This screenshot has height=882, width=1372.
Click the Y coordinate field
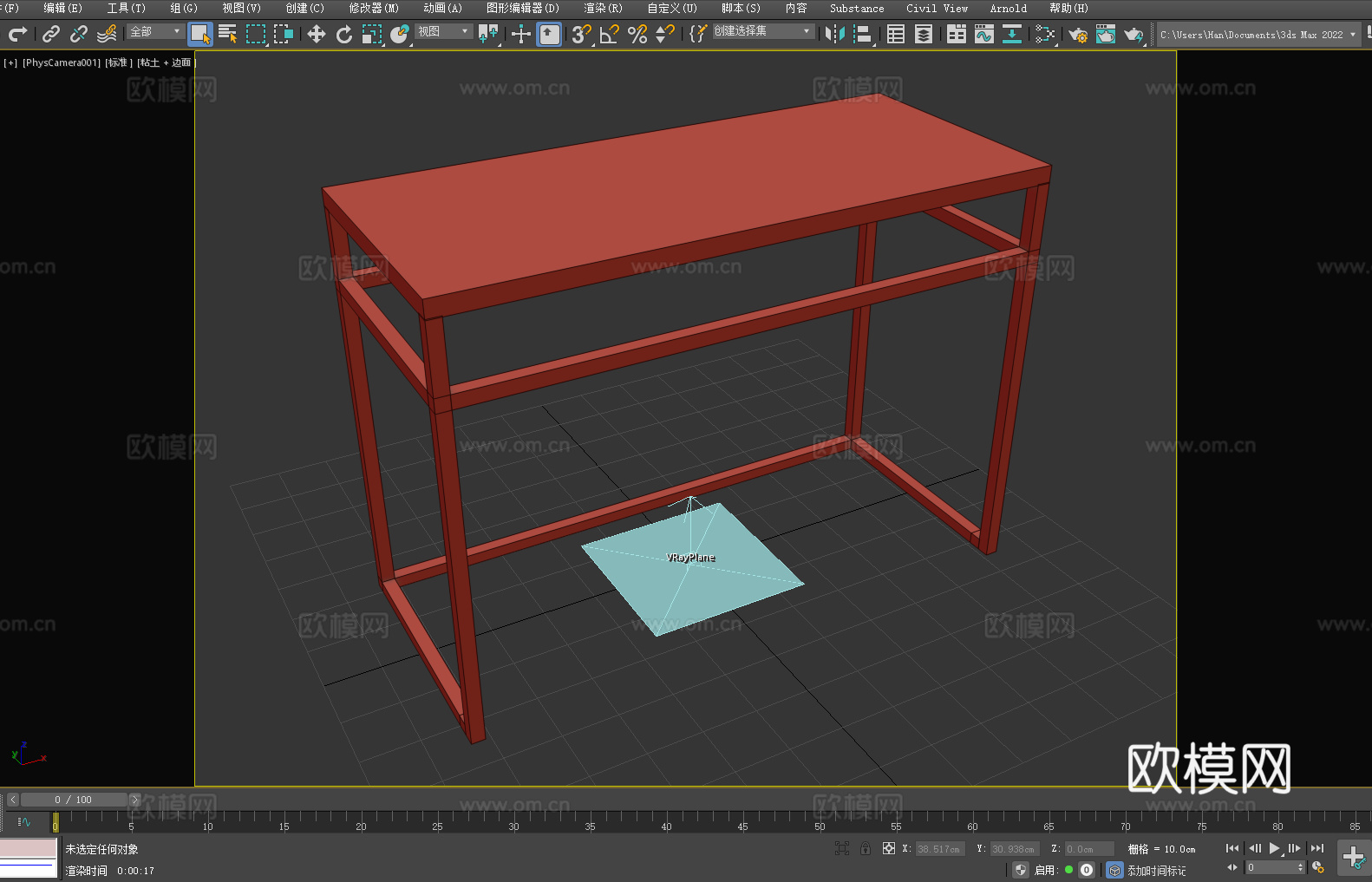[1015, 849]
